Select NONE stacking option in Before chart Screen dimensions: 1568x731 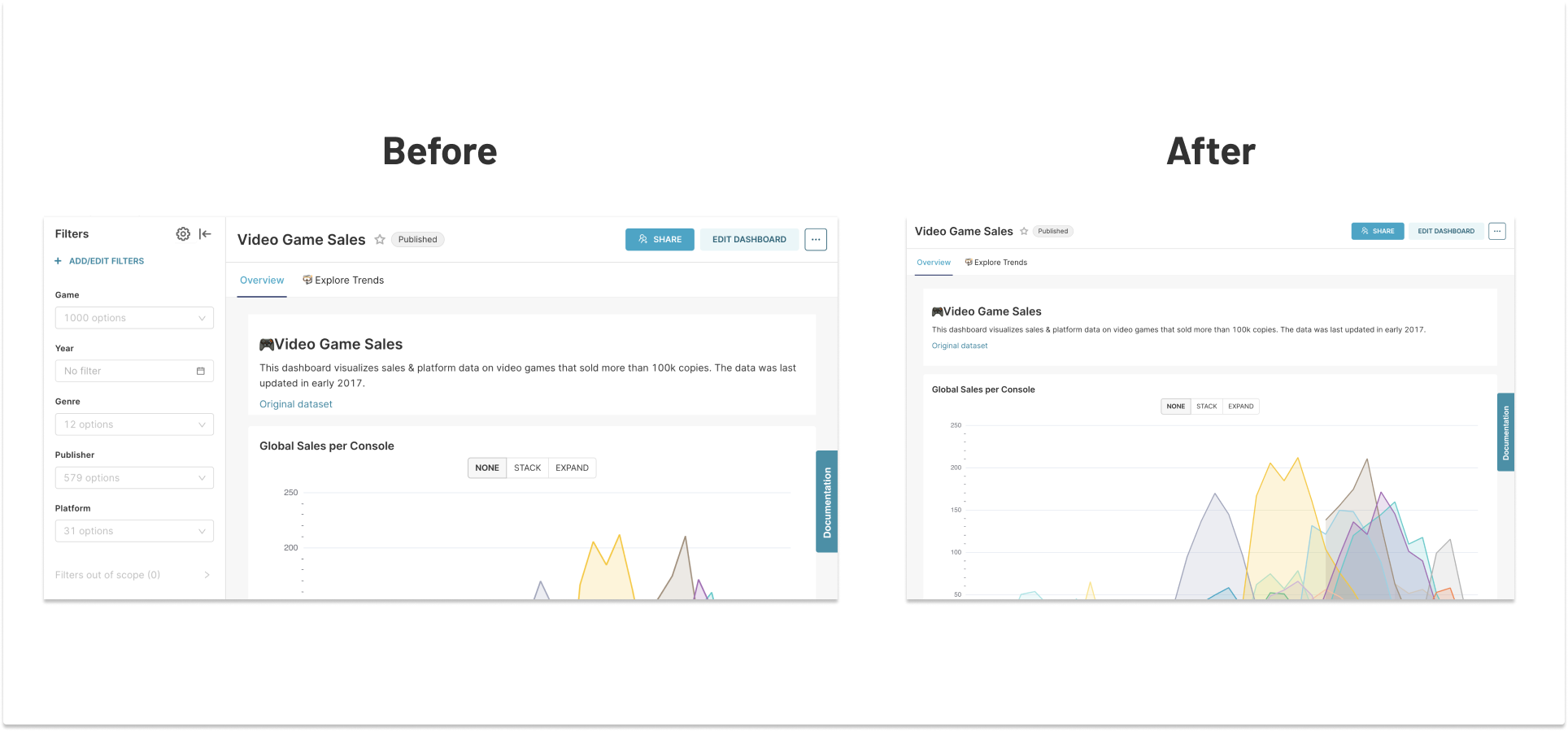pyautogui.click(x=487, y=468)
